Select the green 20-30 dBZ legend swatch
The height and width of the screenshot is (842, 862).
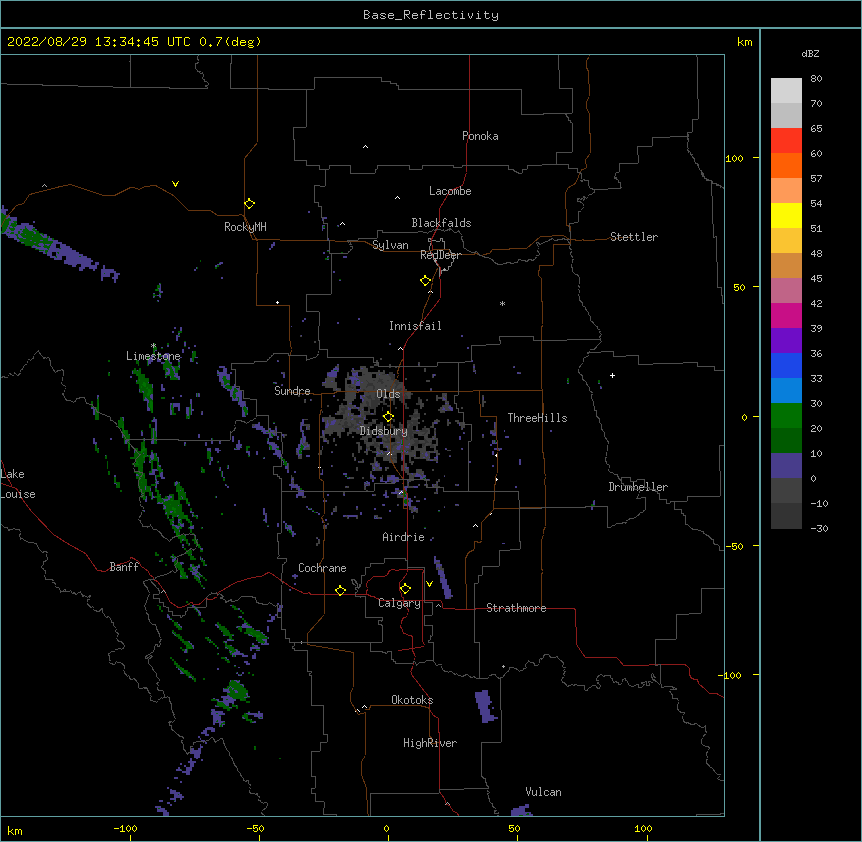(x=786, y=416)
